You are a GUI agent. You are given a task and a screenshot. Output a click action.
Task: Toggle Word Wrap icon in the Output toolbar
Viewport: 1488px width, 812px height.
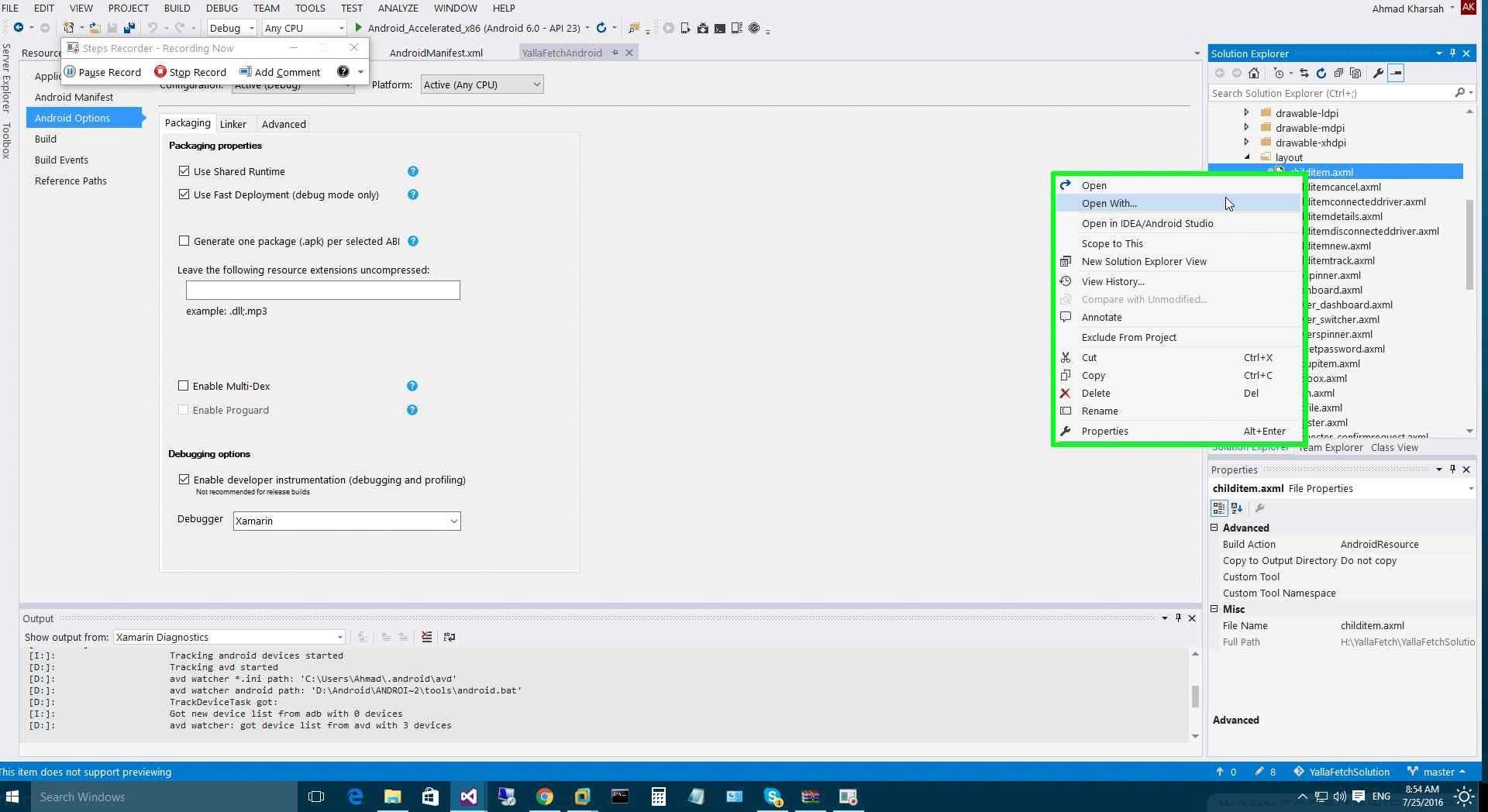pos(449,637)
